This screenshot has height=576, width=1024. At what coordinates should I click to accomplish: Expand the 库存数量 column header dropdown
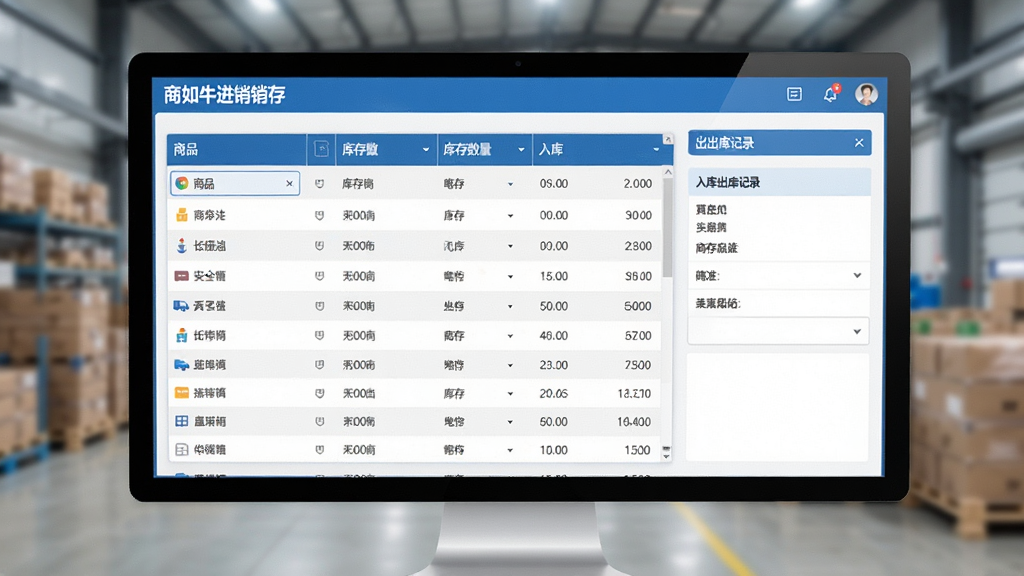click(x=521, y=150)
